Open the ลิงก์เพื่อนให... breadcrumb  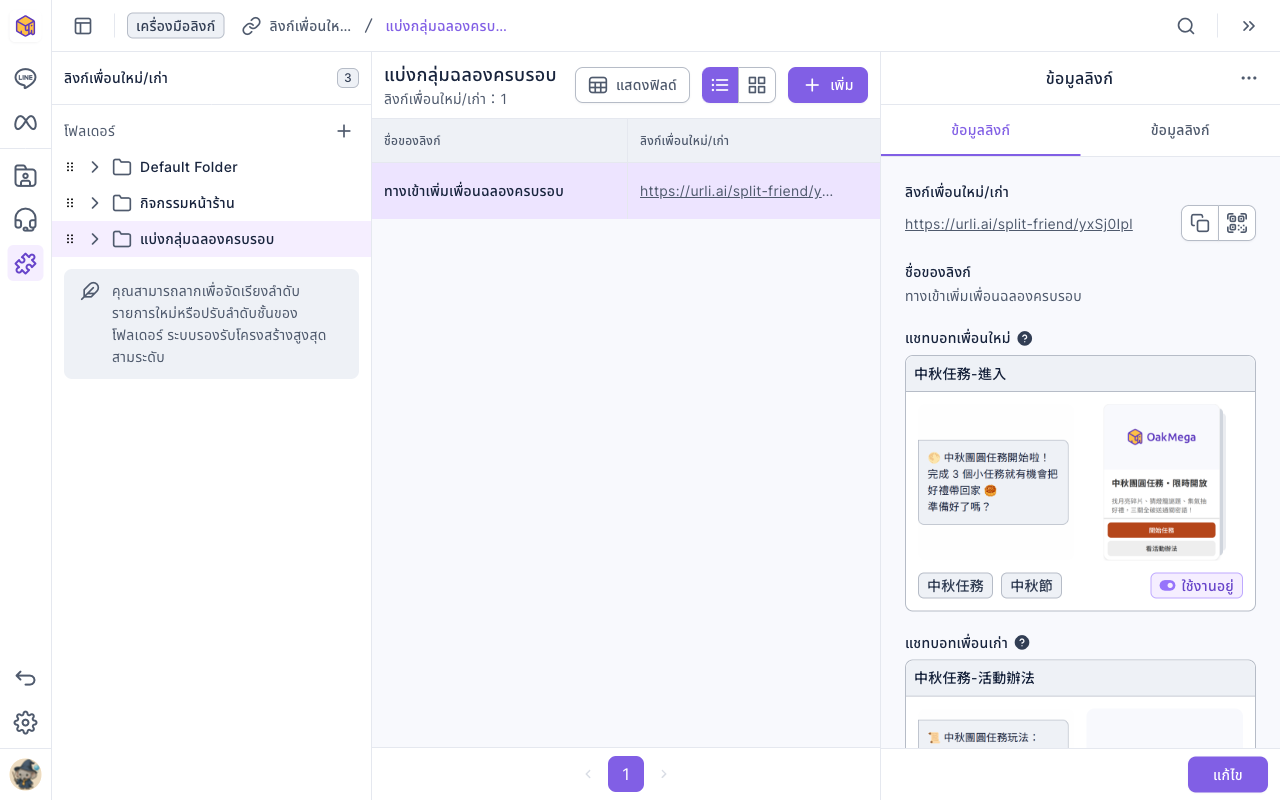(297, 26)
